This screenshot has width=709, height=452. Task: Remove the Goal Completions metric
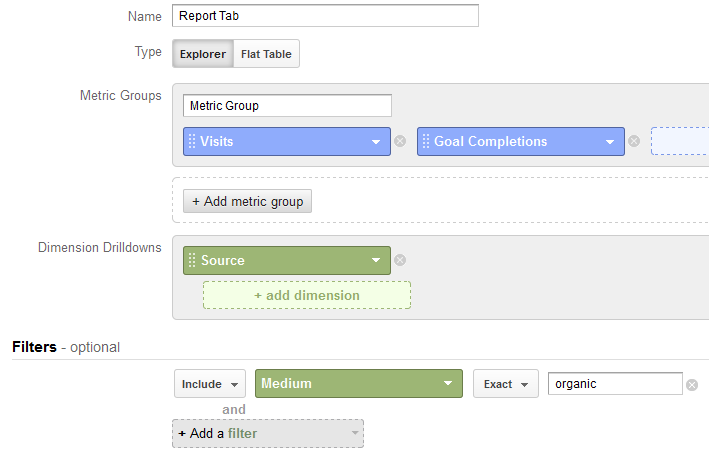[634, 142]
